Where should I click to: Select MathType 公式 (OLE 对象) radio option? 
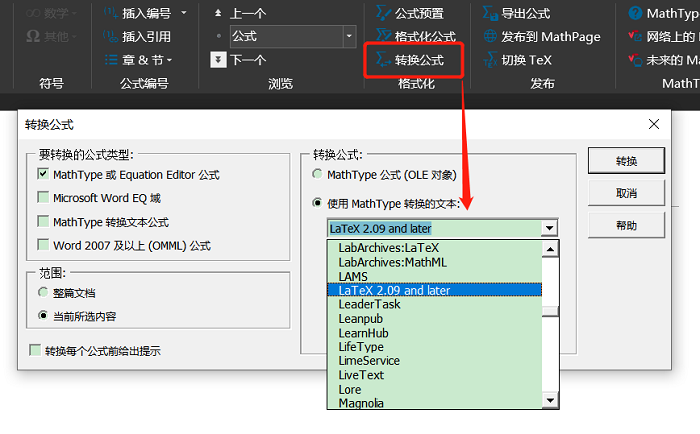[x=317, y=174]
